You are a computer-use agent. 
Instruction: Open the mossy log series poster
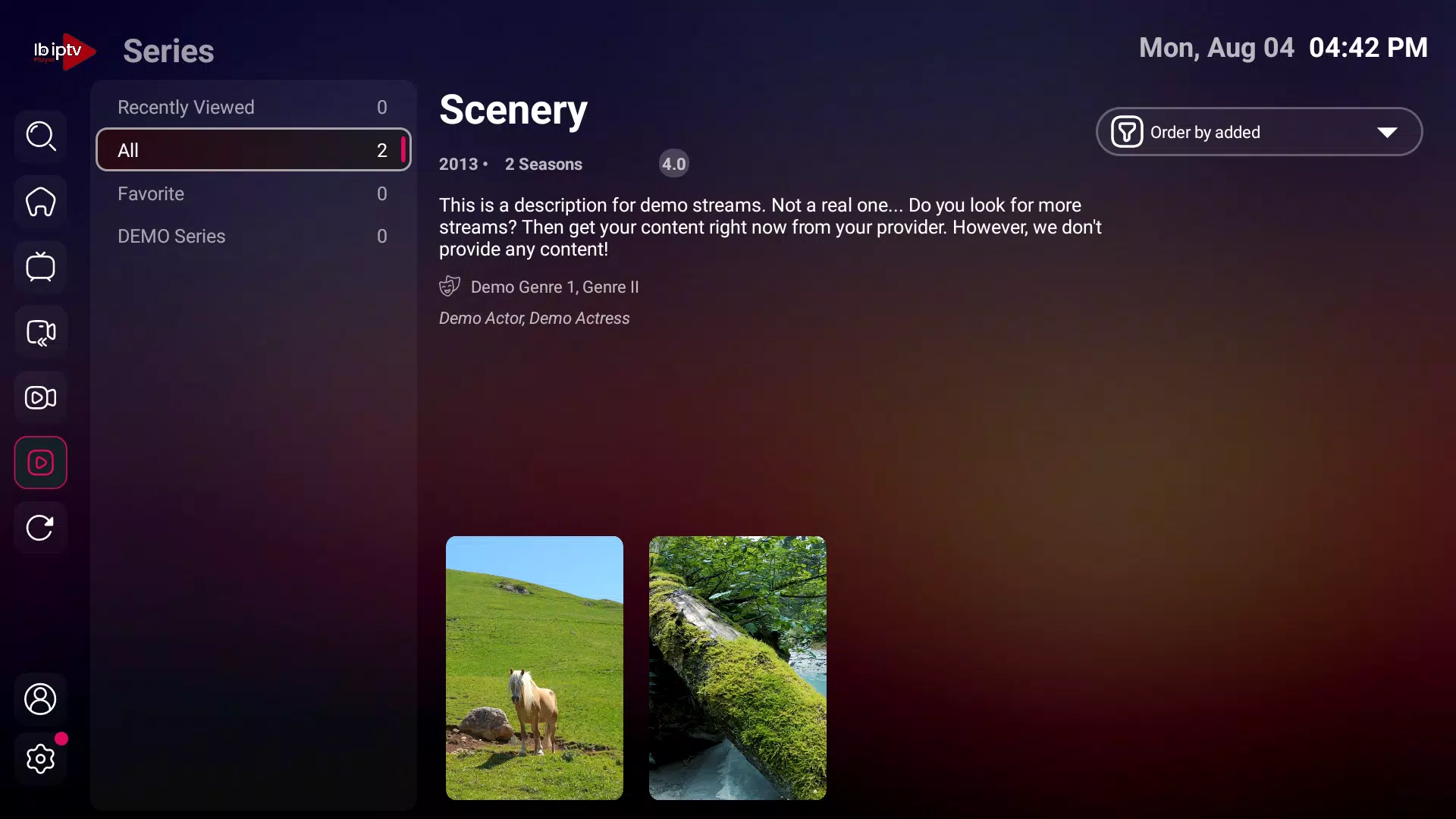738,668
